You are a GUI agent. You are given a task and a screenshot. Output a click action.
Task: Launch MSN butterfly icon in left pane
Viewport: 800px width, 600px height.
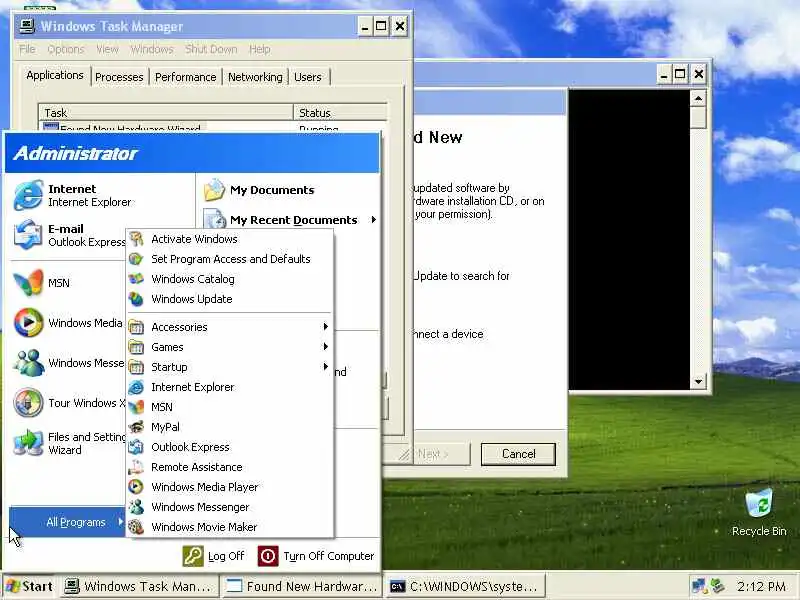coord(28,283)
